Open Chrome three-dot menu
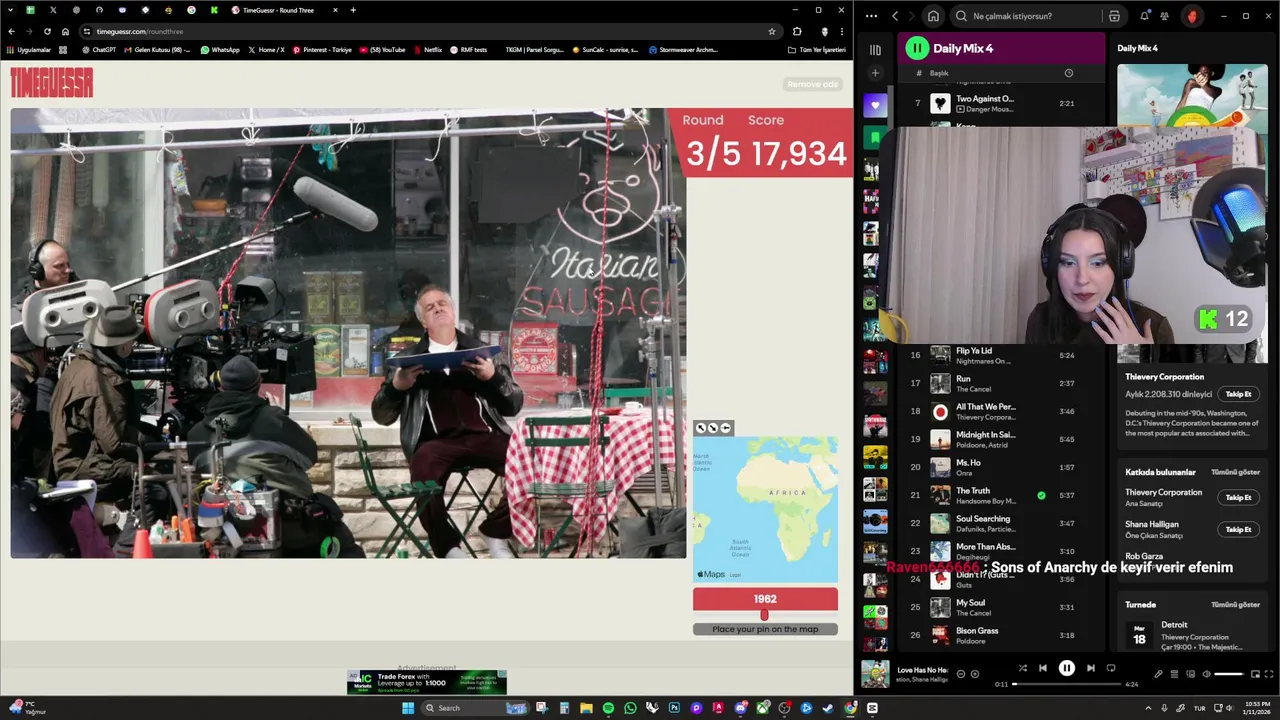This screenshot has height=720, width=1280. tap(841, 31)
